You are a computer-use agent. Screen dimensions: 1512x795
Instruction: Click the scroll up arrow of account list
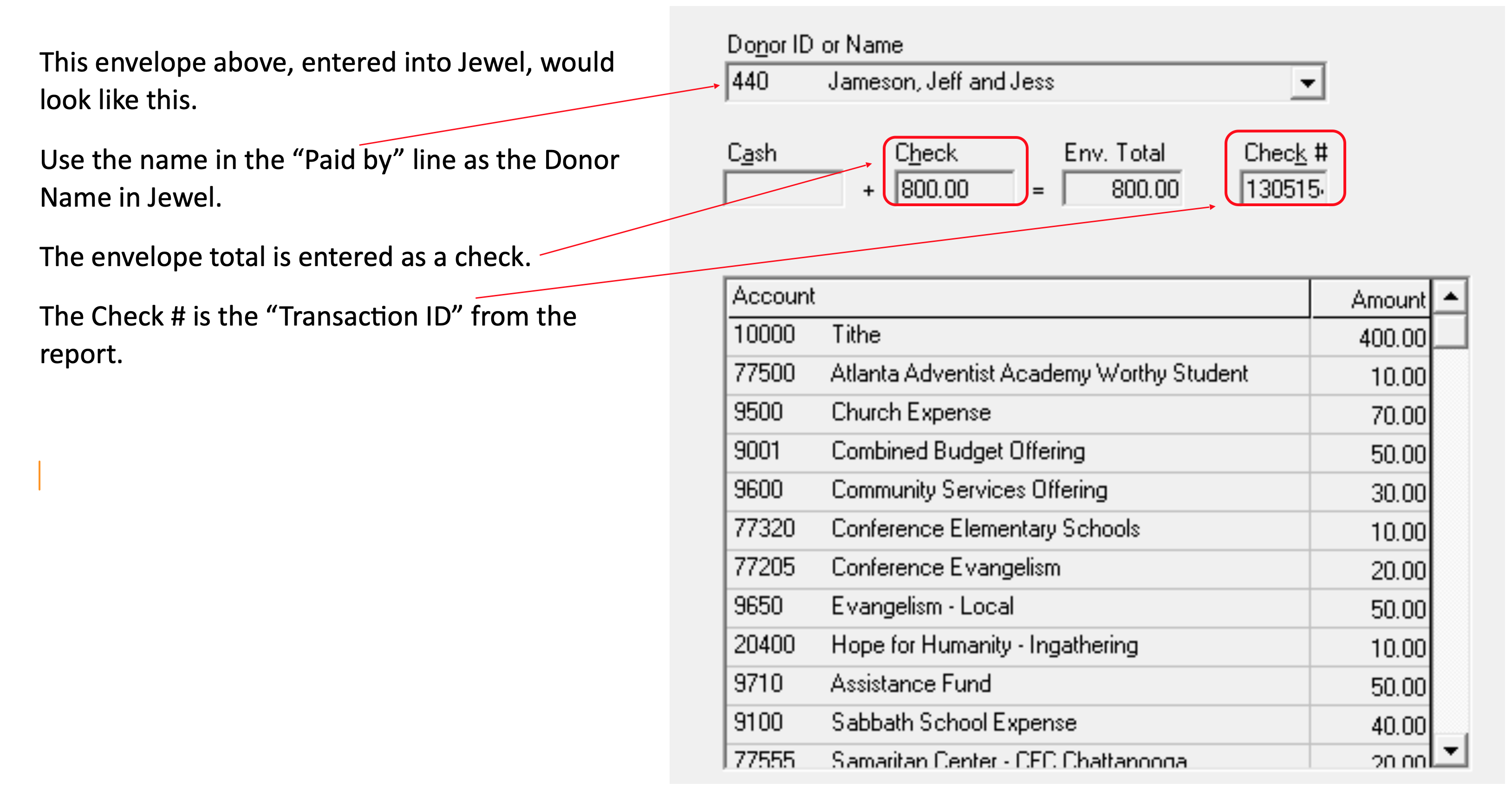tap(1450, 297)
